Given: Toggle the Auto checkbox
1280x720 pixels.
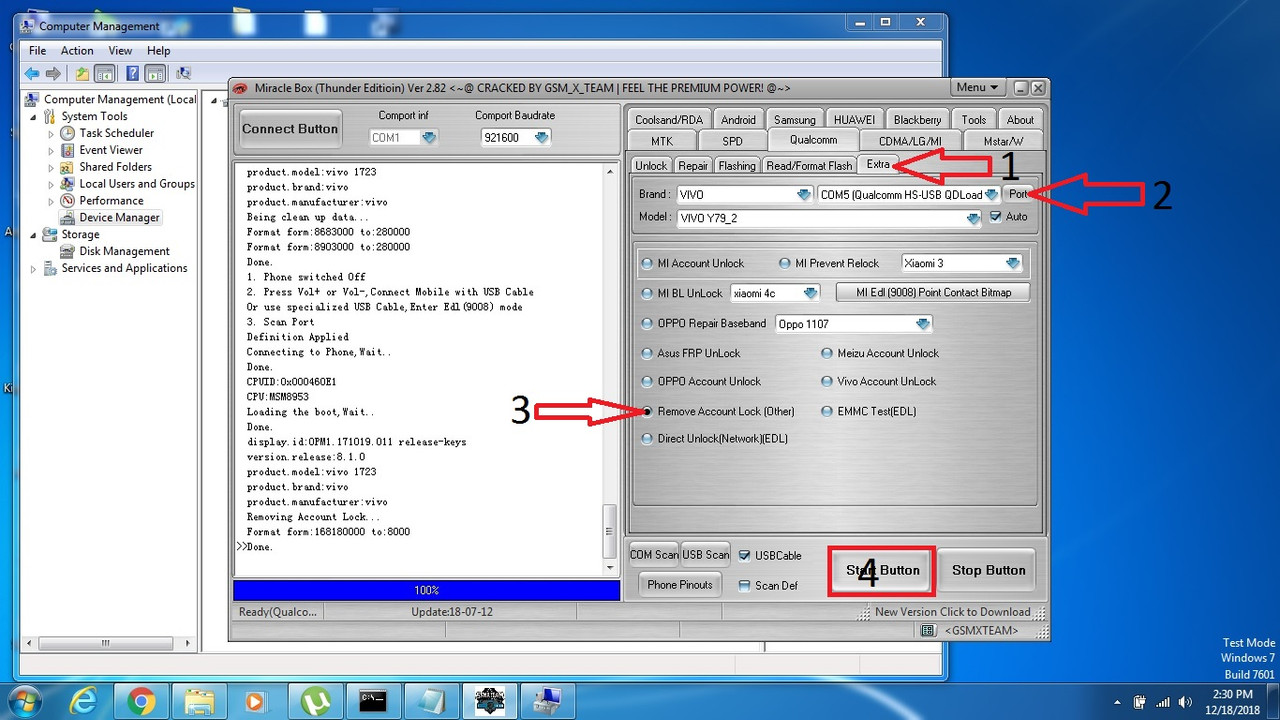Looking at the screenshot, I should click(x=995, y=217).
